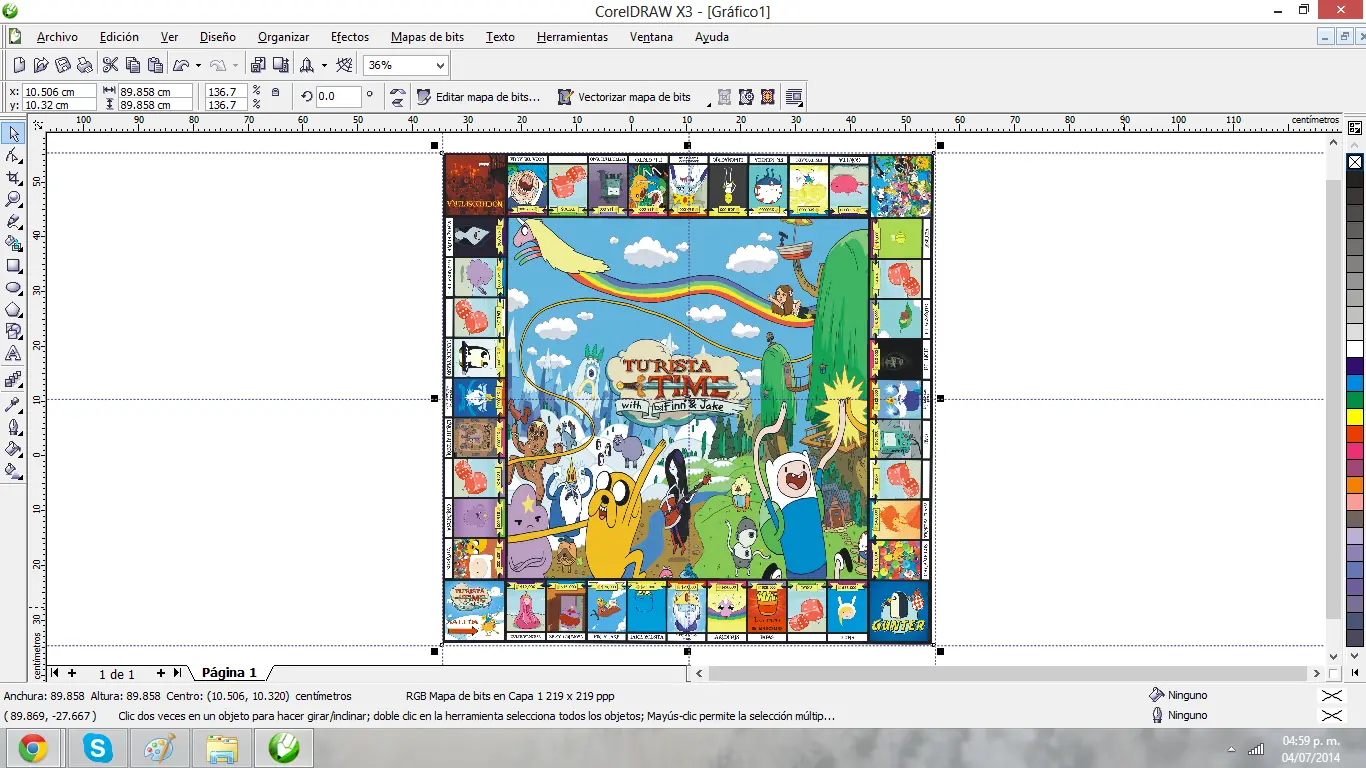Click the Print icon in toolbar
The height and width of the screenshot is (768, 1366).
click(85, 65)
